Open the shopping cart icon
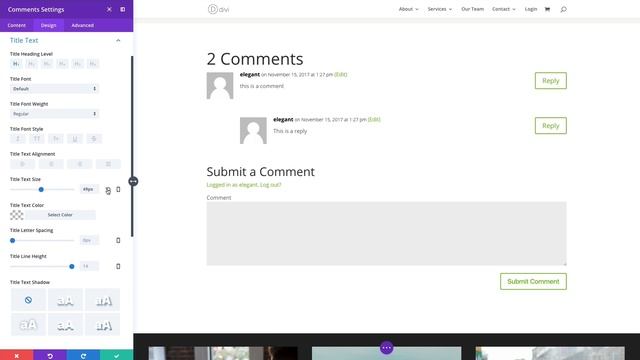 (x=547, y=9)
